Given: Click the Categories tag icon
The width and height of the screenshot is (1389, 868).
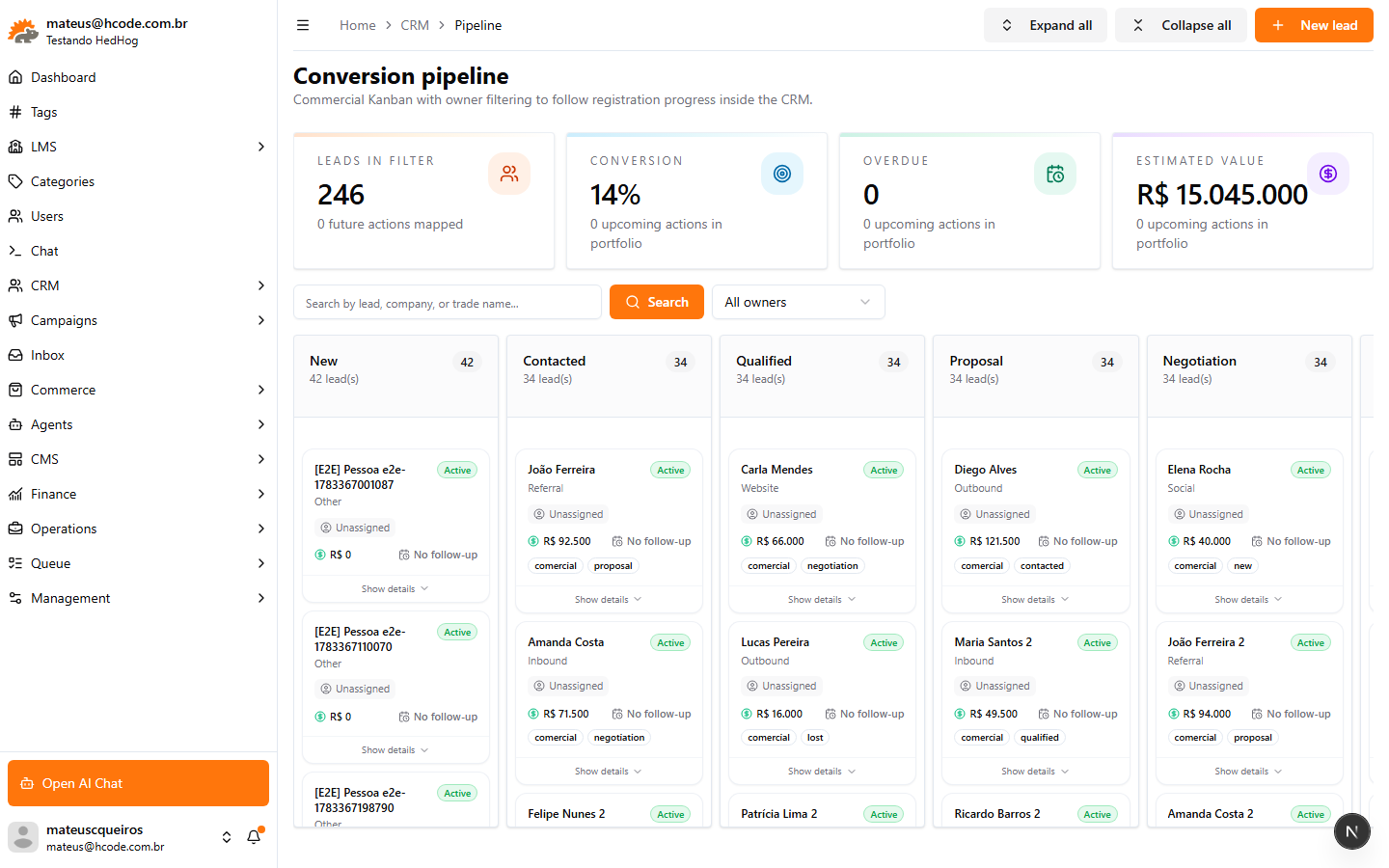Looking at the screenshot, I should (x=15, y=181).
